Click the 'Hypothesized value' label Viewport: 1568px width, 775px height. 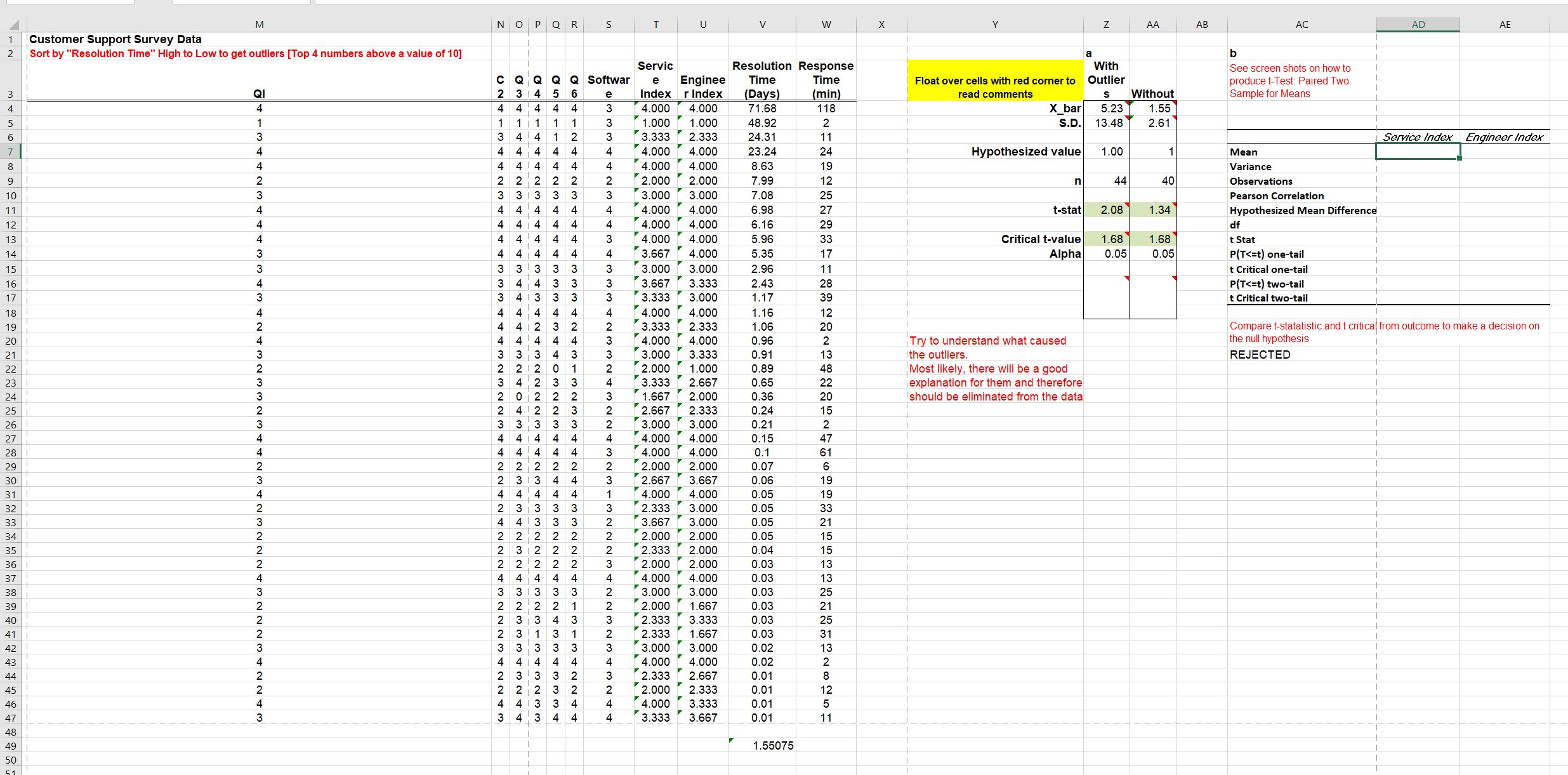point(1025,152)
